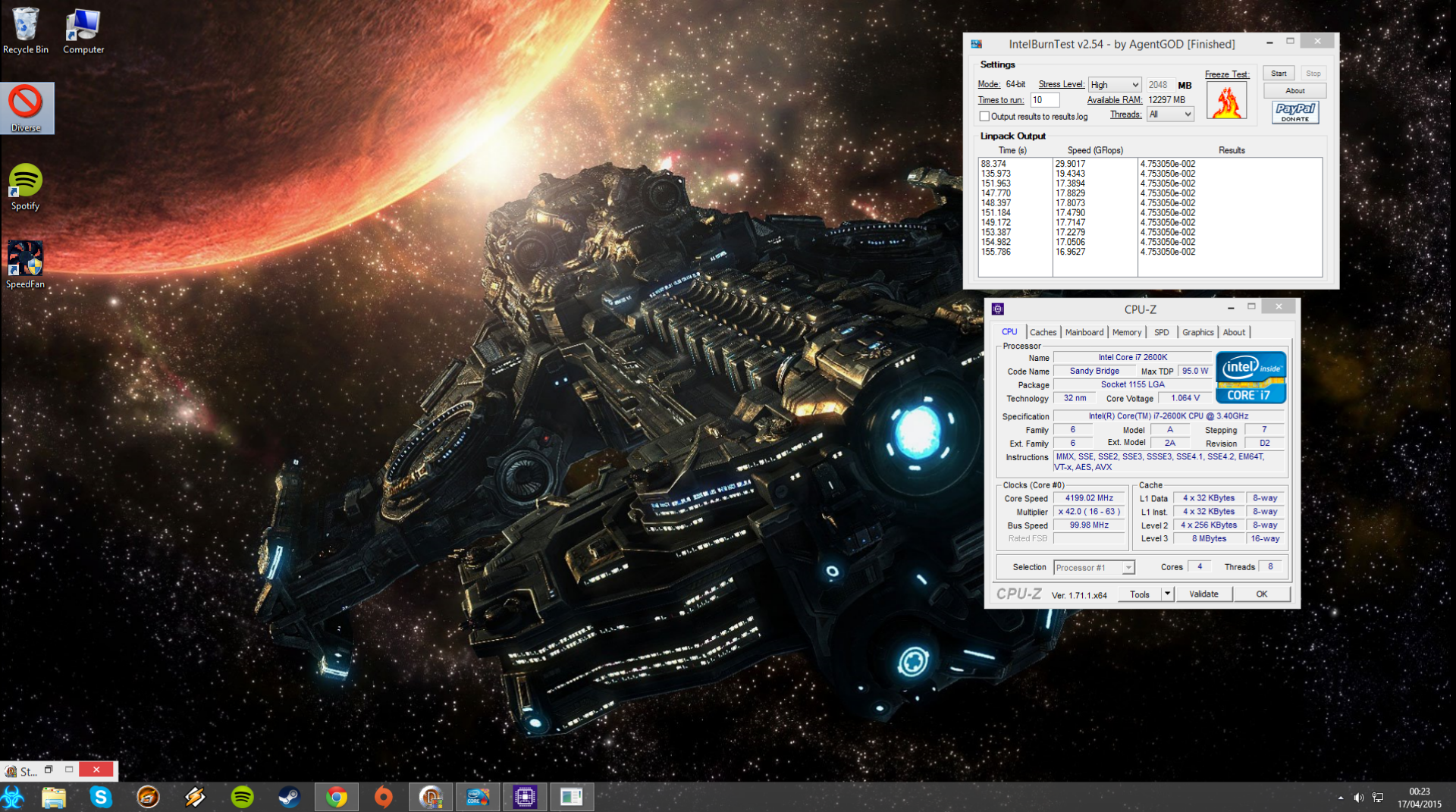The height and width of the screenshot is (812, 1456).
Task: Select the 29.9017 GFlops speed entry
Action: [1070, 164]
